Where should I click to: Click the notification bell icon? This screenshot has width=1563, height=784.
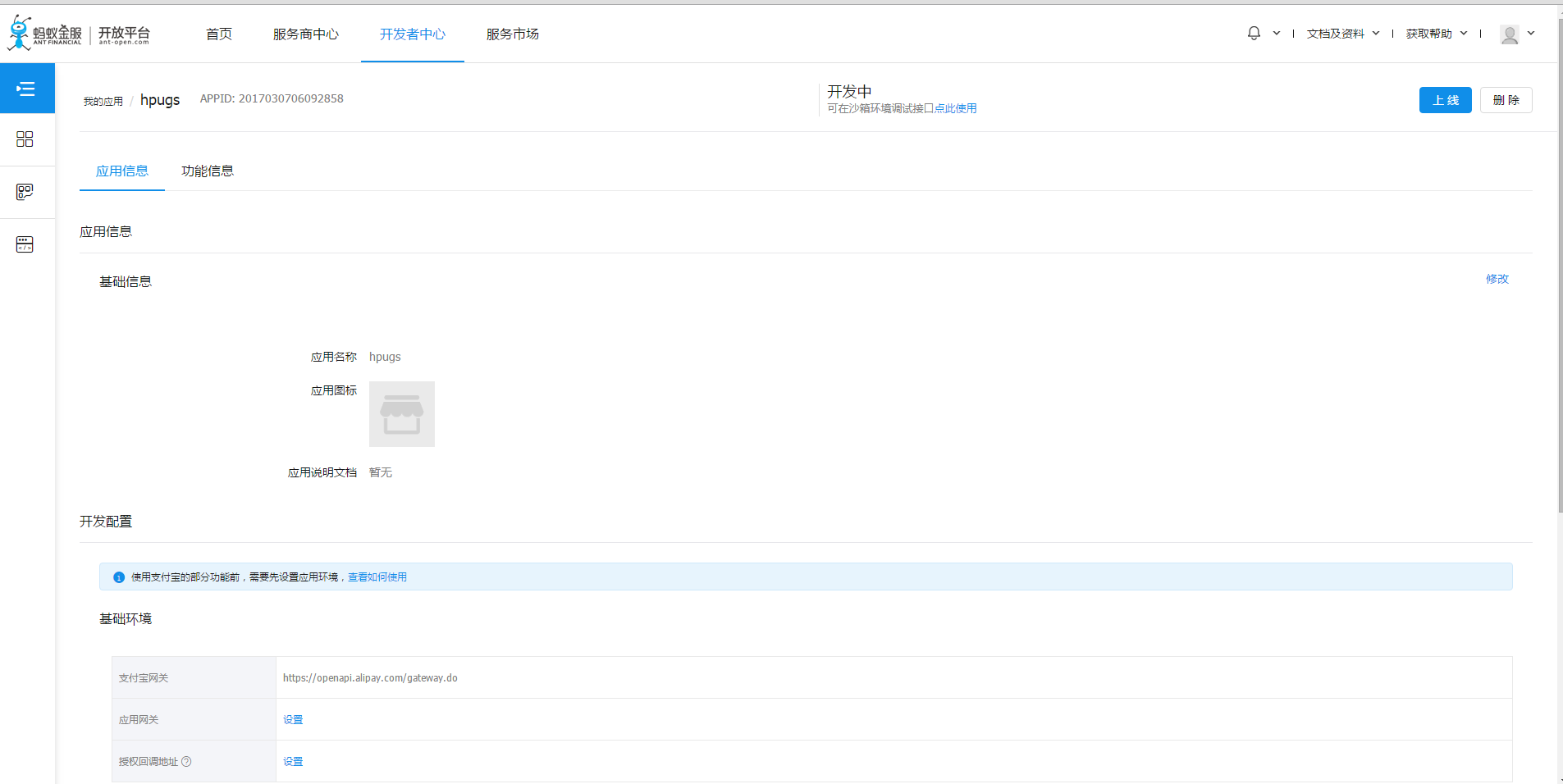pyautogui.click(x=1254, y=34)
